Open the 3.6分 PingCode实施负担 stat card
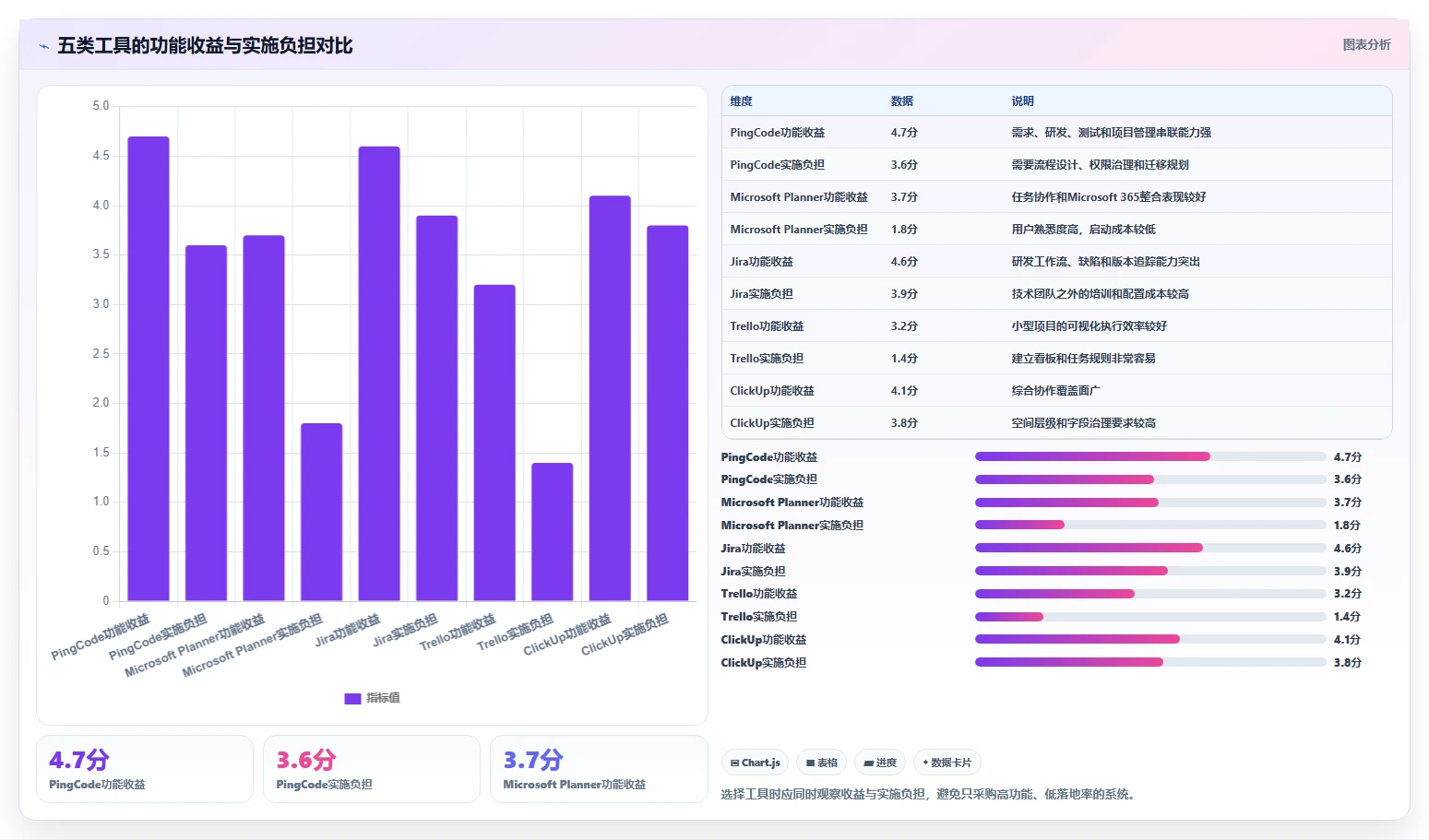1429x840 pixels. 372,769
